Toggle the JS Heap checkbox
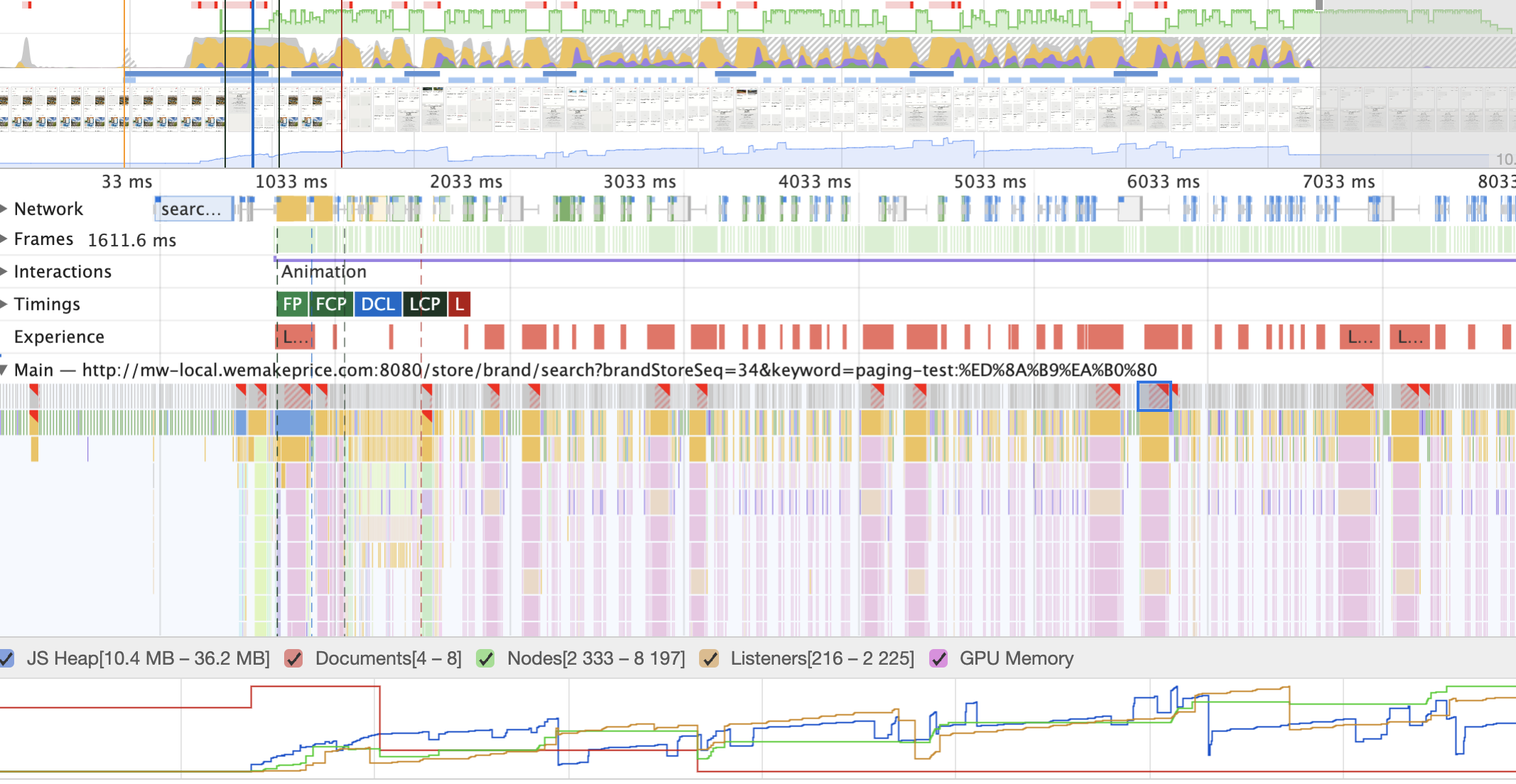The image size is (1516, 784). pos(6,658)
